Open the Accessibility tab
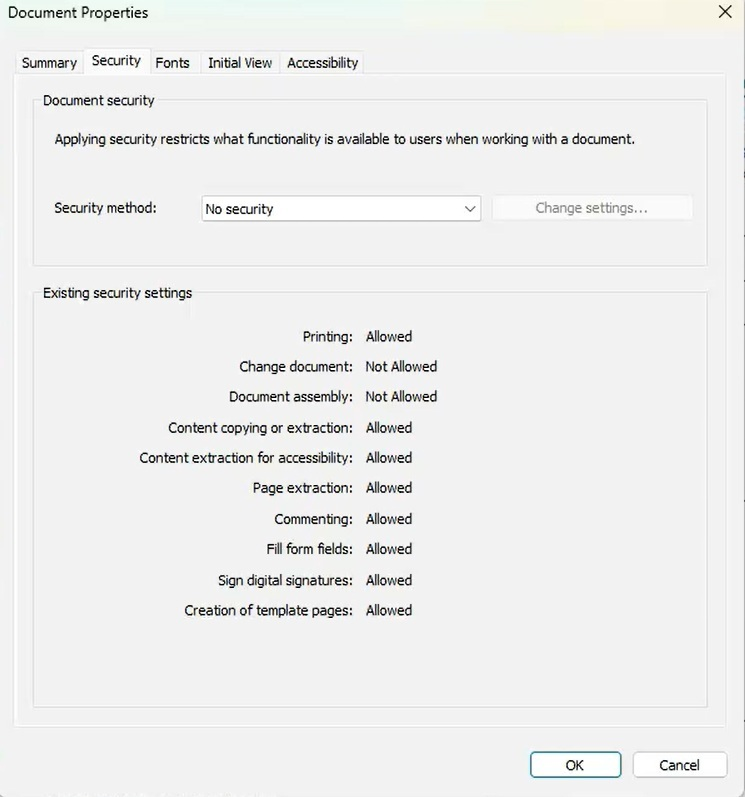This screenshot has width=745, height=797. (x=322, y=63)
